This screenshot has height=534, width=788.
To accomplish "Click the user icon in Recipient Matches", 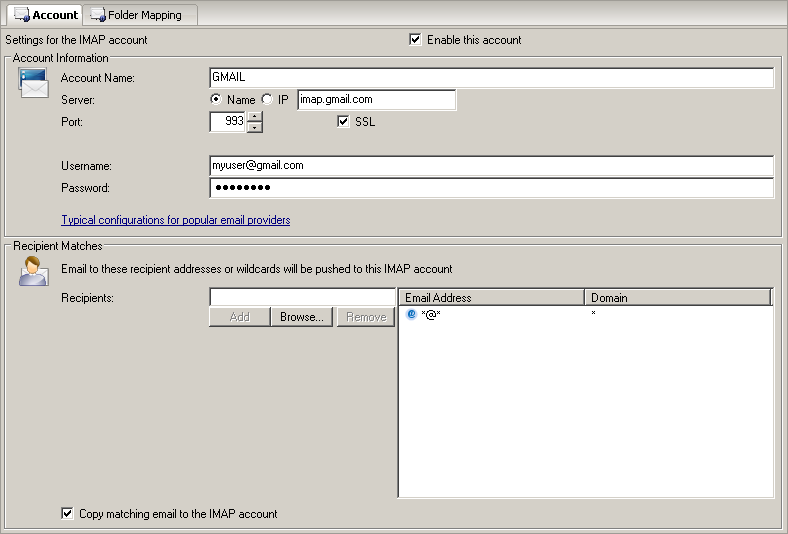I will coord(33,271).
